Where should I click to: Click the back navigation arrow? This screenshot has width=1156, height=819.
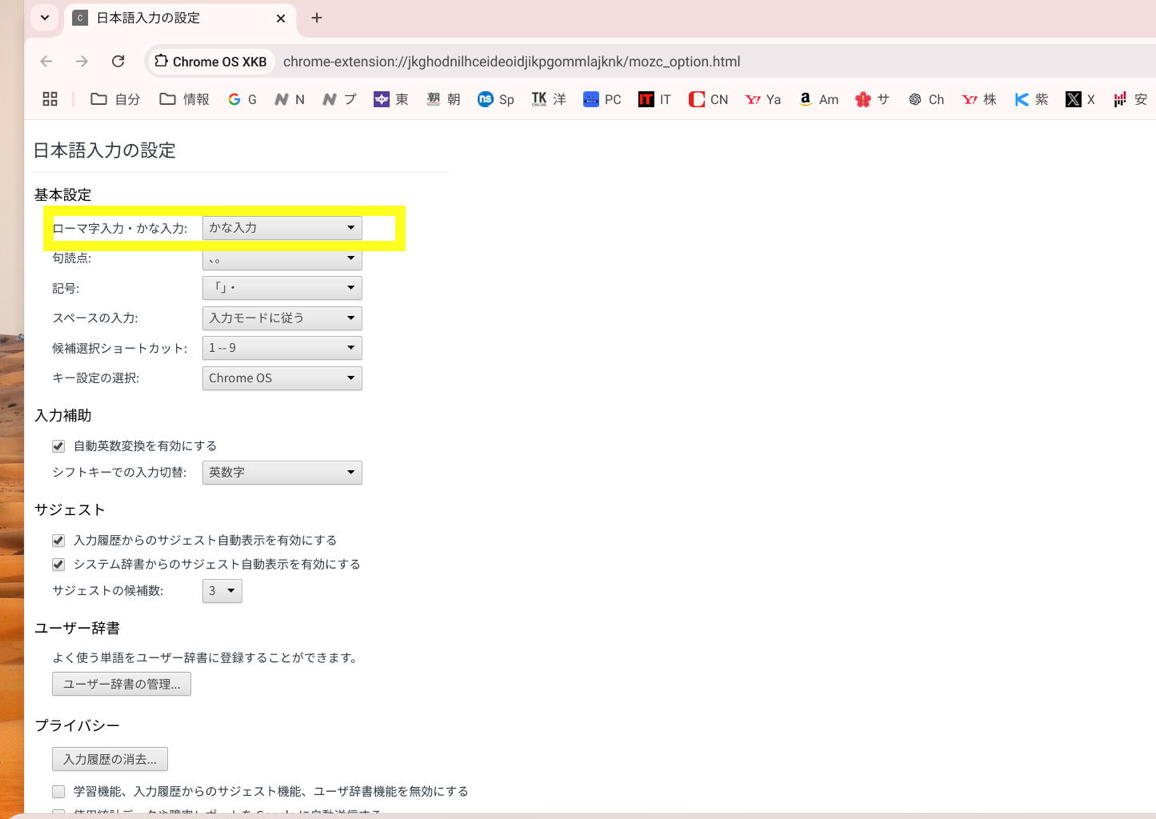point(46,61)
